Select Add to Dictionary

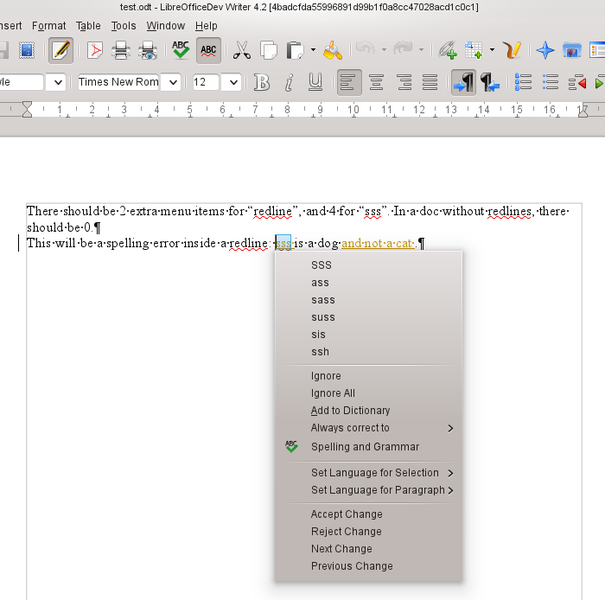[368, 411]
